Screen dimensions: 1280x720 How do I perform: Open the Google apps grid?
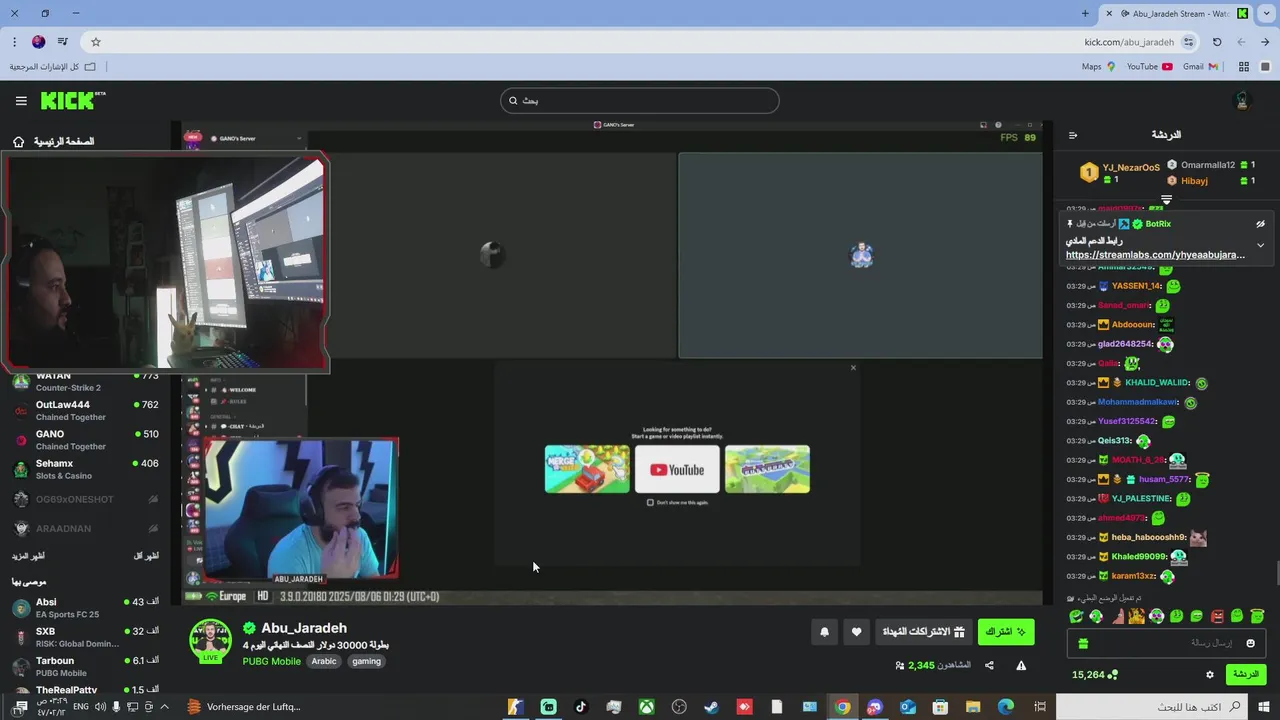pos(1244,67)
